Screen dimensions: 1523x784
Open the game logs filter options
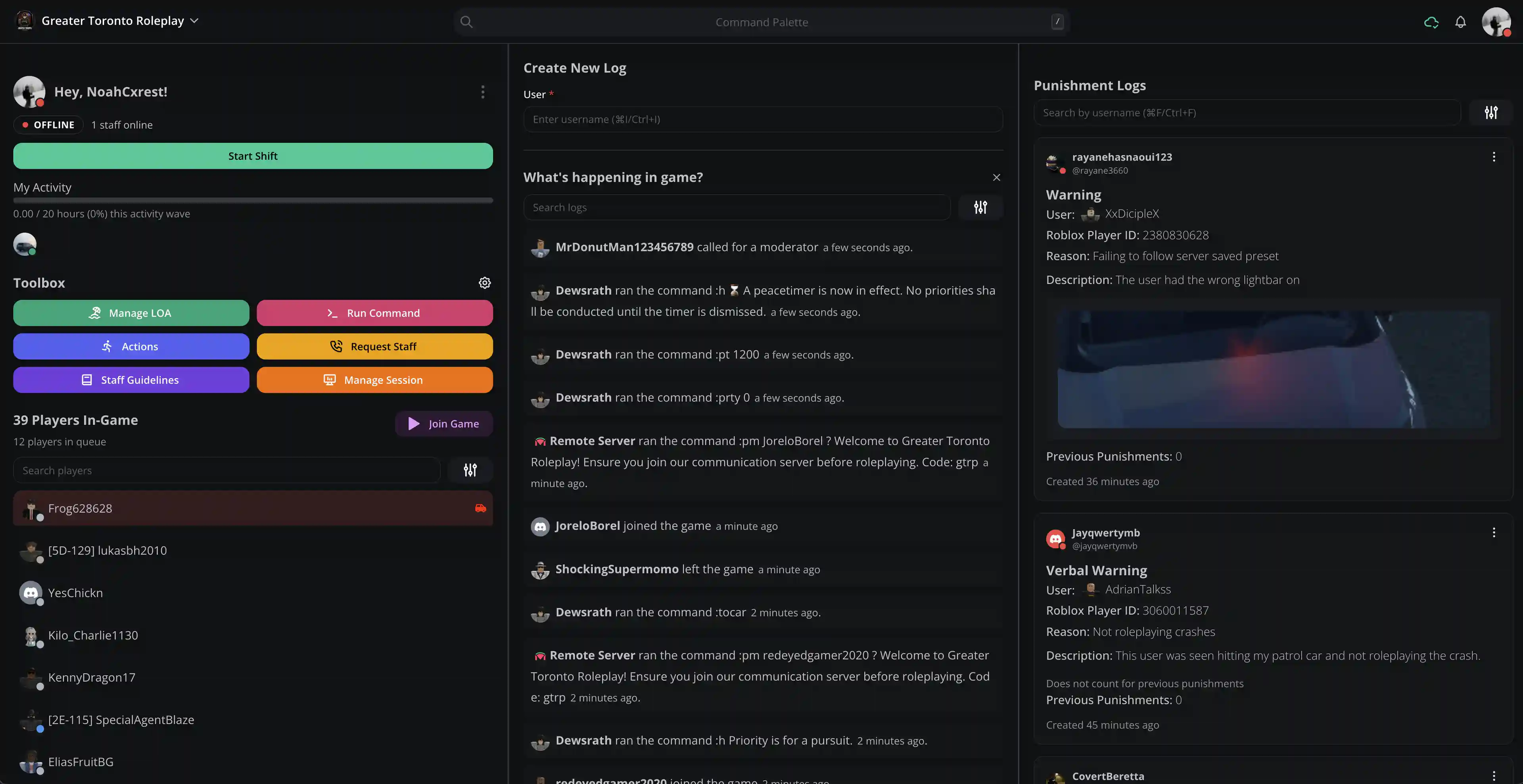980,207
